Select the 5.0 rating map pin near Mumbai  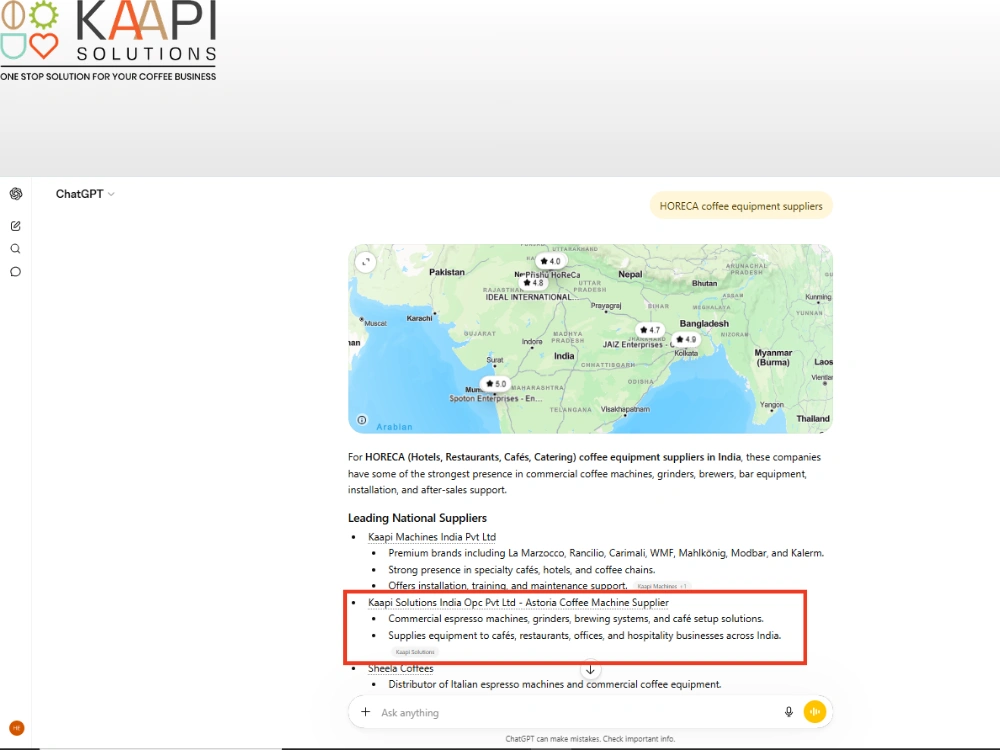coord(496,384)
